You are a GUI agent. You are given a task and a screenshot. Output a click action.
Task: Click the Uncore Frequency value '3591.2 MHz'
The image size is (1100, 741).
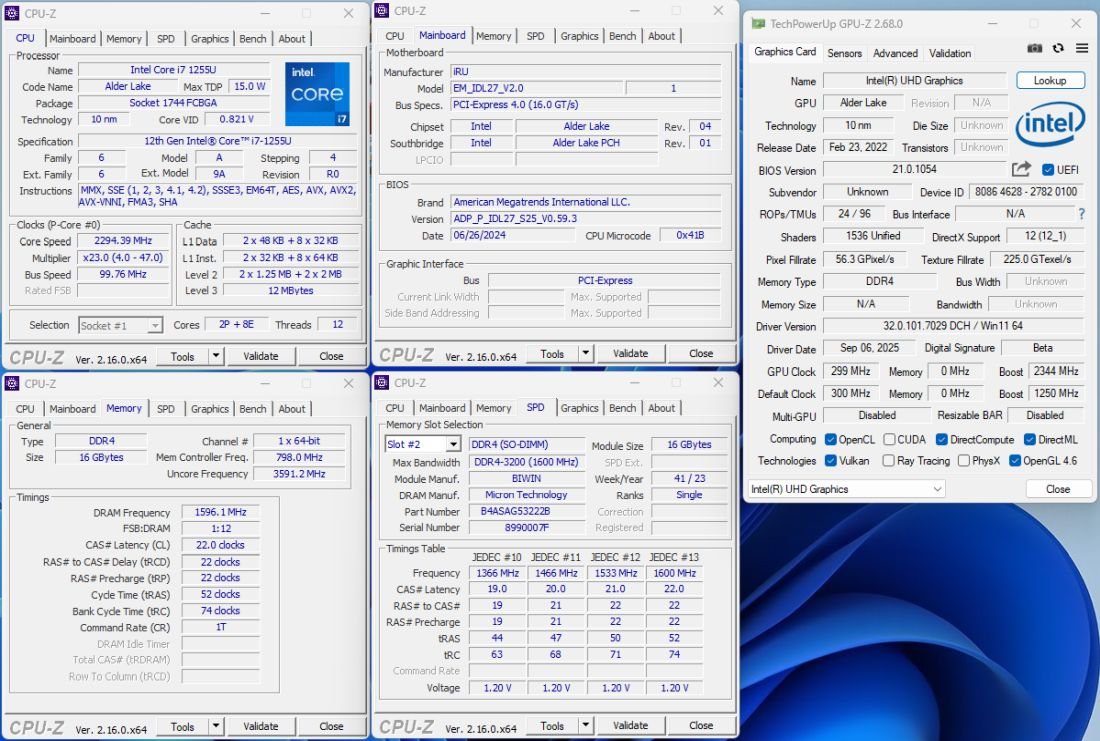click(x=299, y=474)
